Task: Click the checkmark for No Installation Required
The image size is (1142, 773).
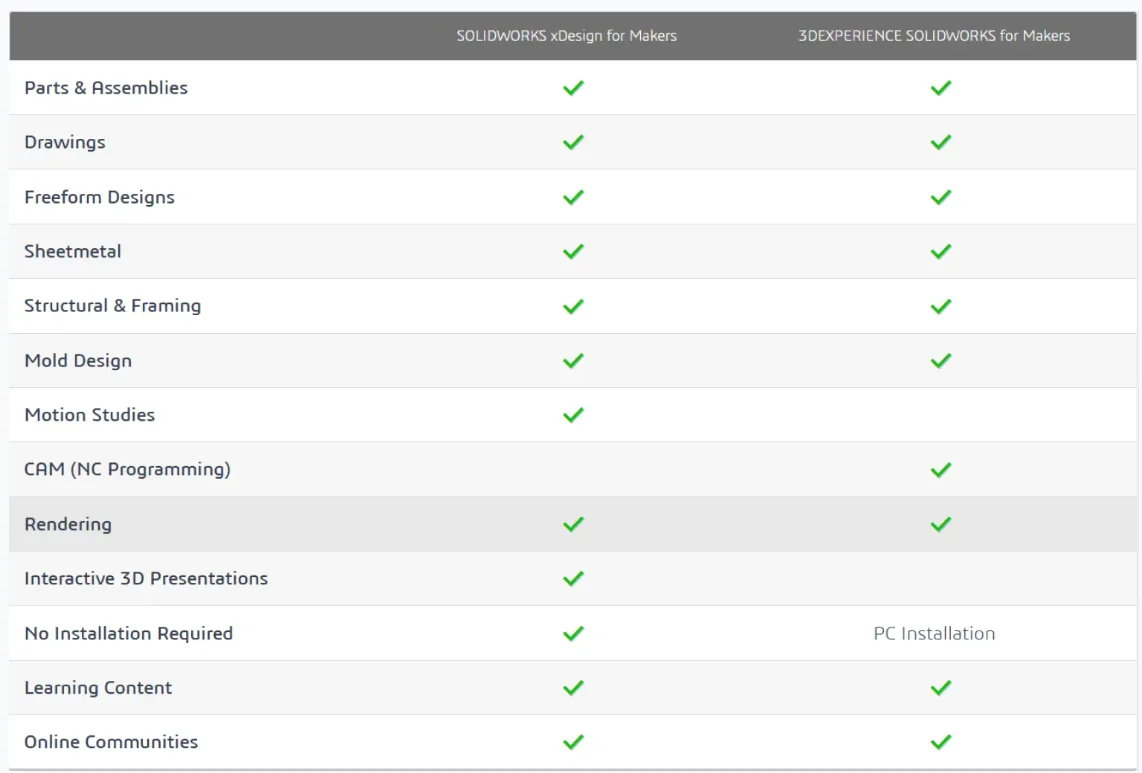Action: (x=573, y=633)
